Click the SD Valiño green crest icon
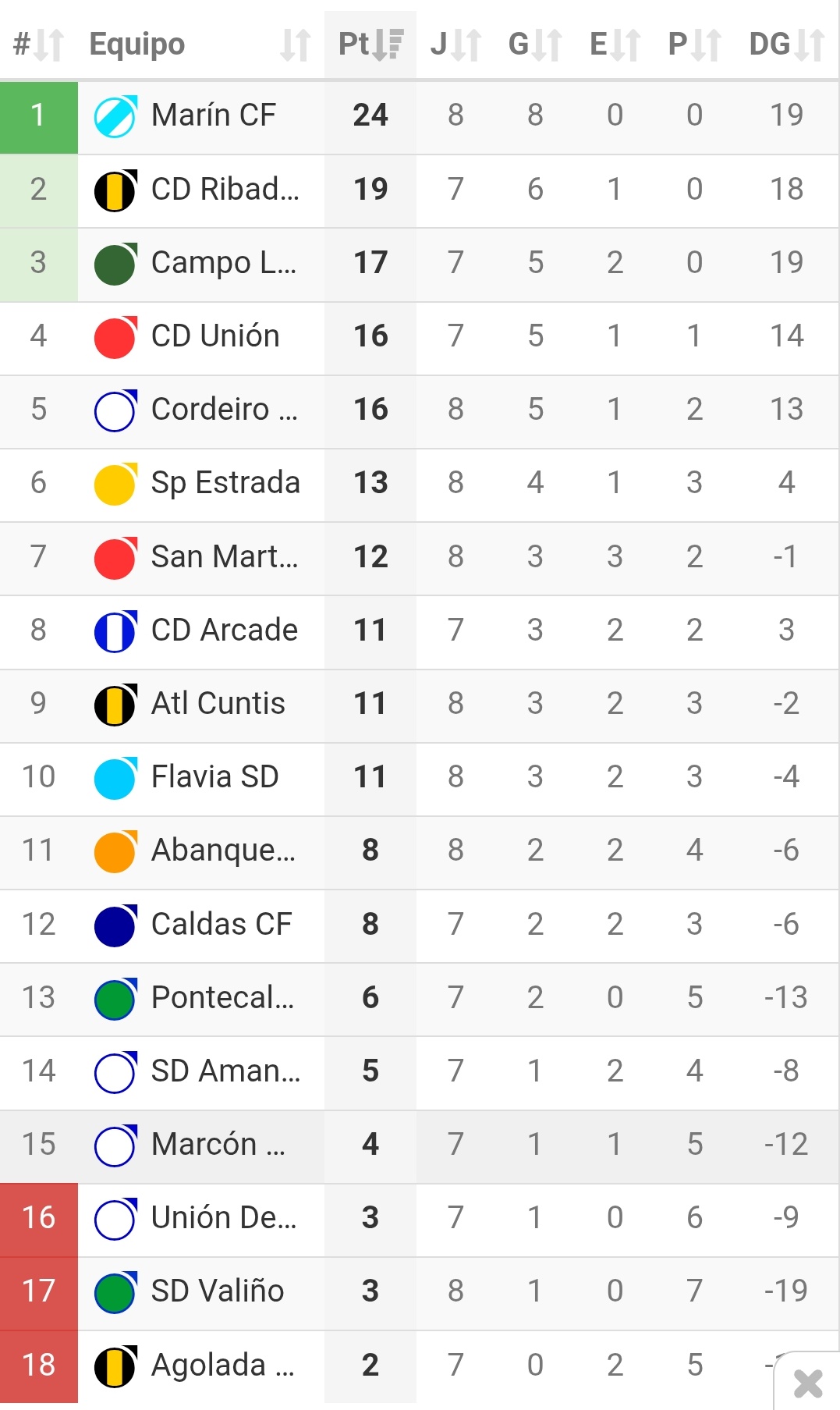The height and width of the screenshot is (1410, 840). click(x=115, y=1291)
